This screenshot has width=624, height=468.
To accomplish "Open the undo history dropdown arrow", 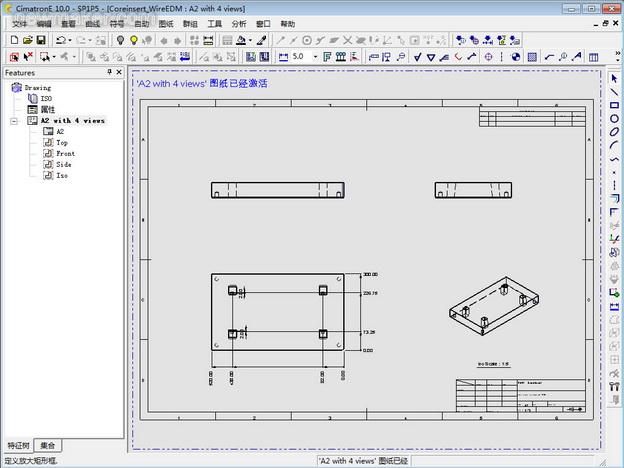I will click(70, 40).
